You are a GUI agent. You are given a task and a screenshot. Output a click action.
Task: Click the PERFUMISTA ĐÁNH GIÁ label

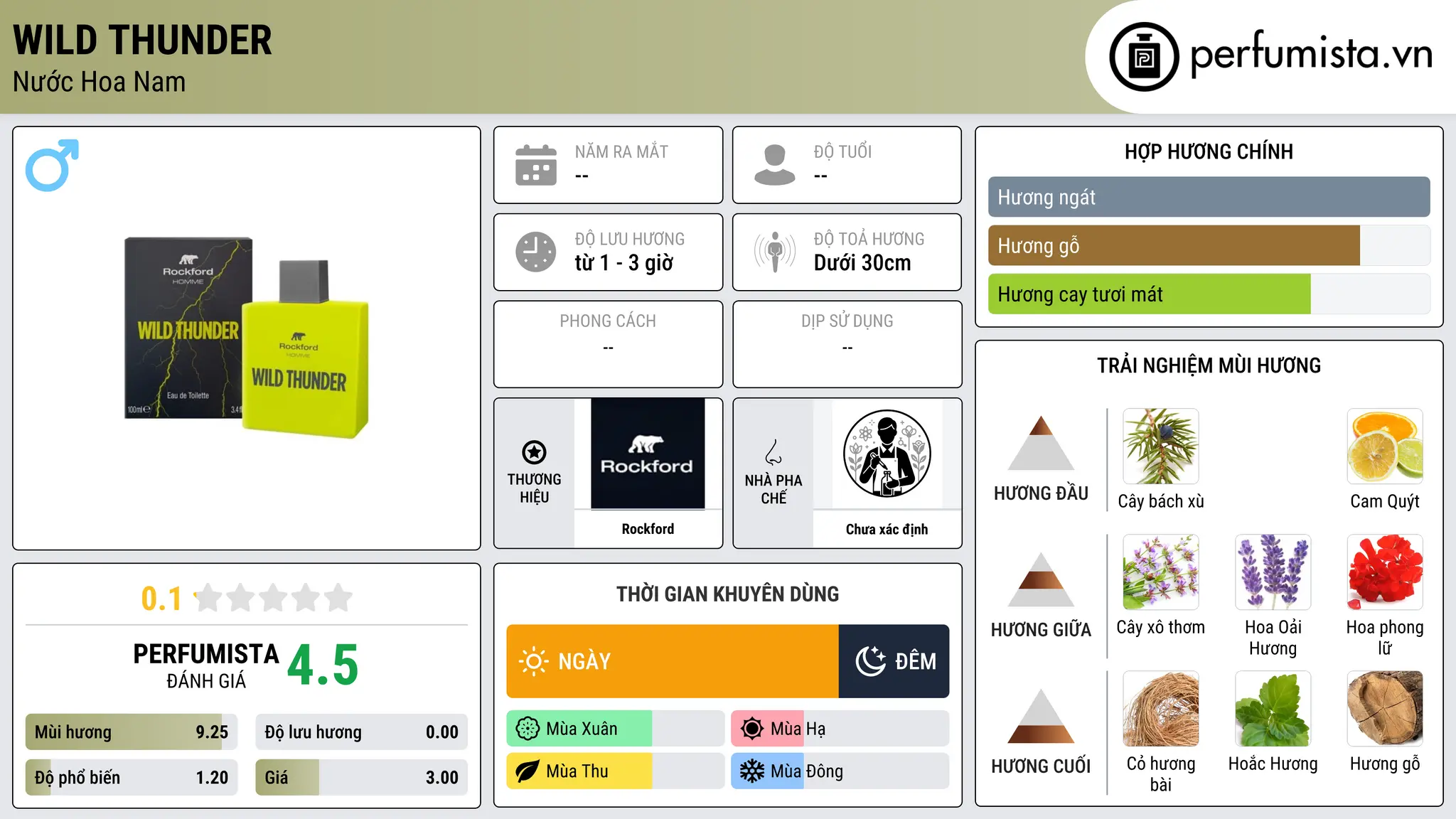[x=206, y=665]
